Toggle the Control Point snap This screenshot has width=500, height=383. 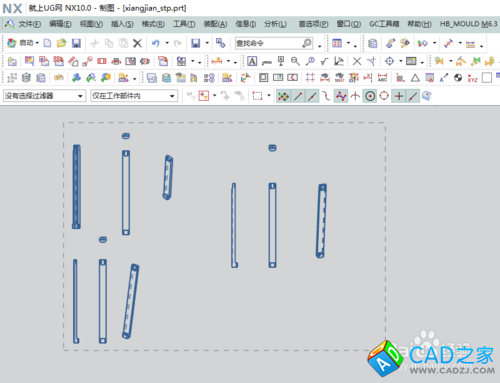click(327, 96)
